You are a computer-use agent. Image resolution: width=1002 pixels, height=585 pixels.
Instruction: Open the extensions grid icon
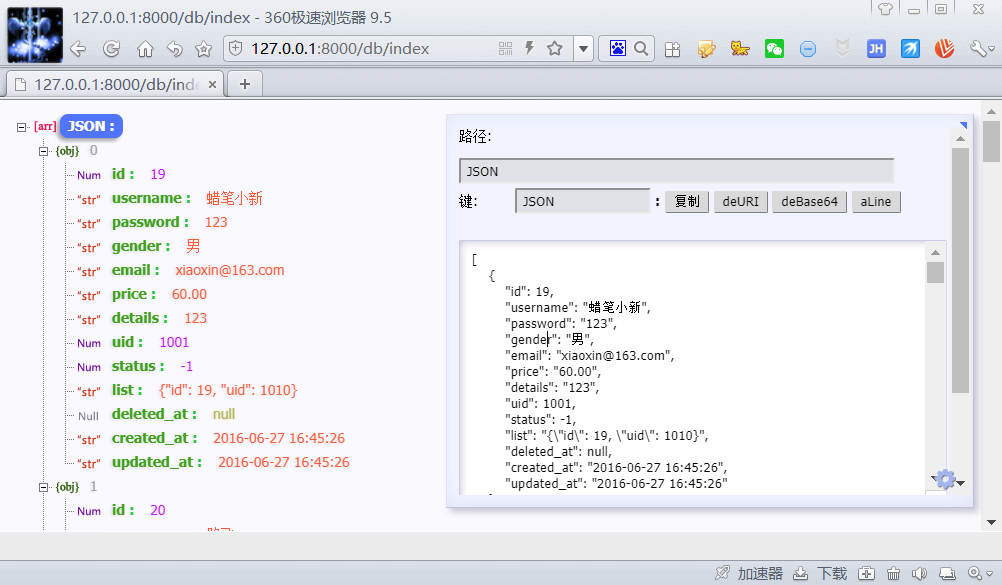[x=672, y=49]
